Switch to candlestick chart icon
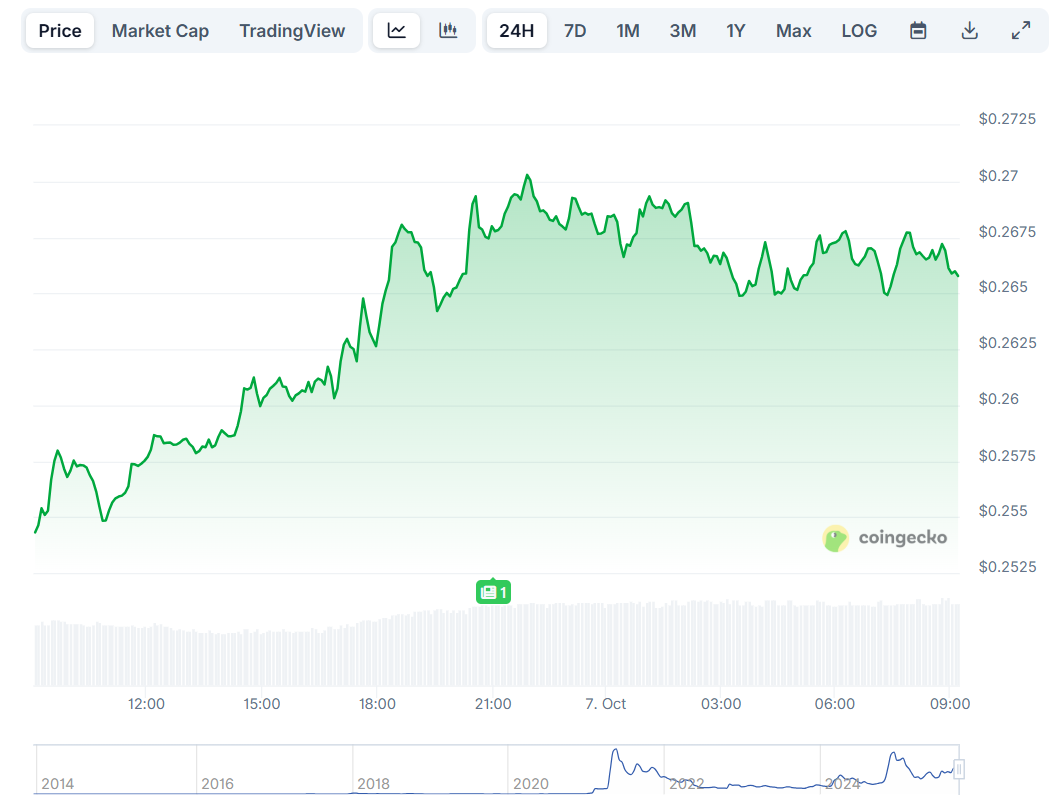 coord(448,31)
